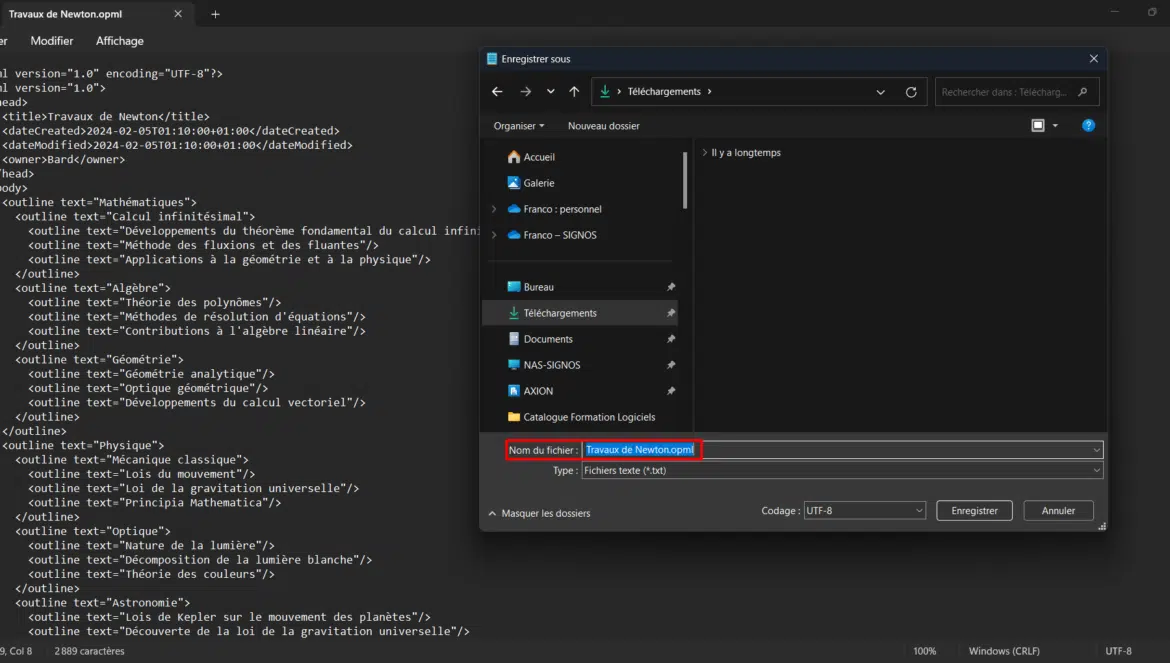Click the Back arrow in the save dialog

click(497, 92)
